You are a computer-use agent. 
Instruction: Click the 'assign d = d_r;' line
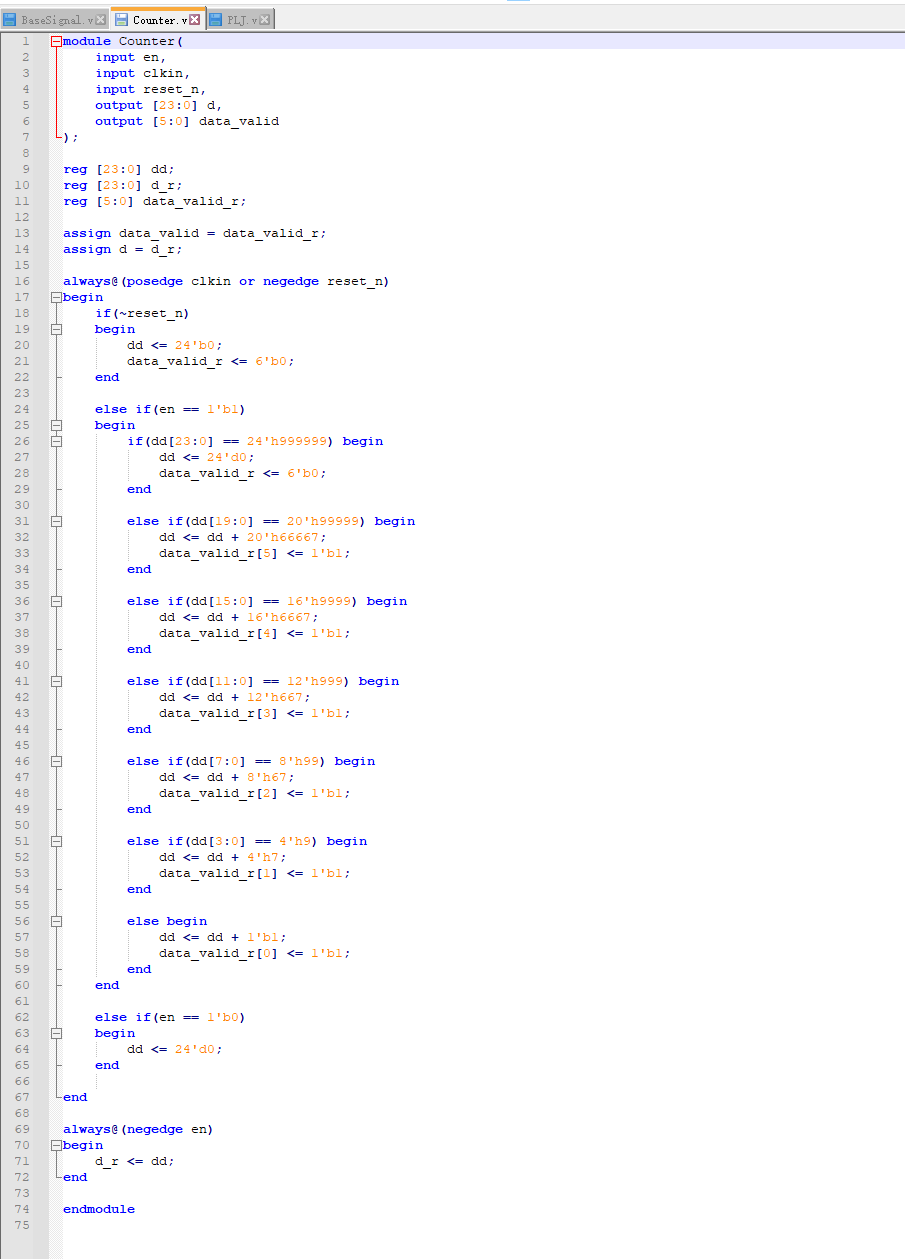(x=123, y=249)
